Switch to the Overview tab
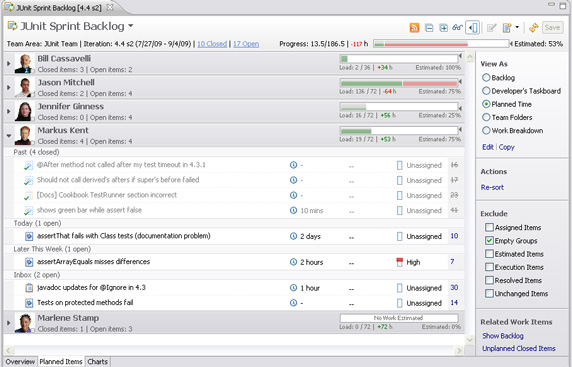Viewport: 572px width, 367px height. click(20, 362)
